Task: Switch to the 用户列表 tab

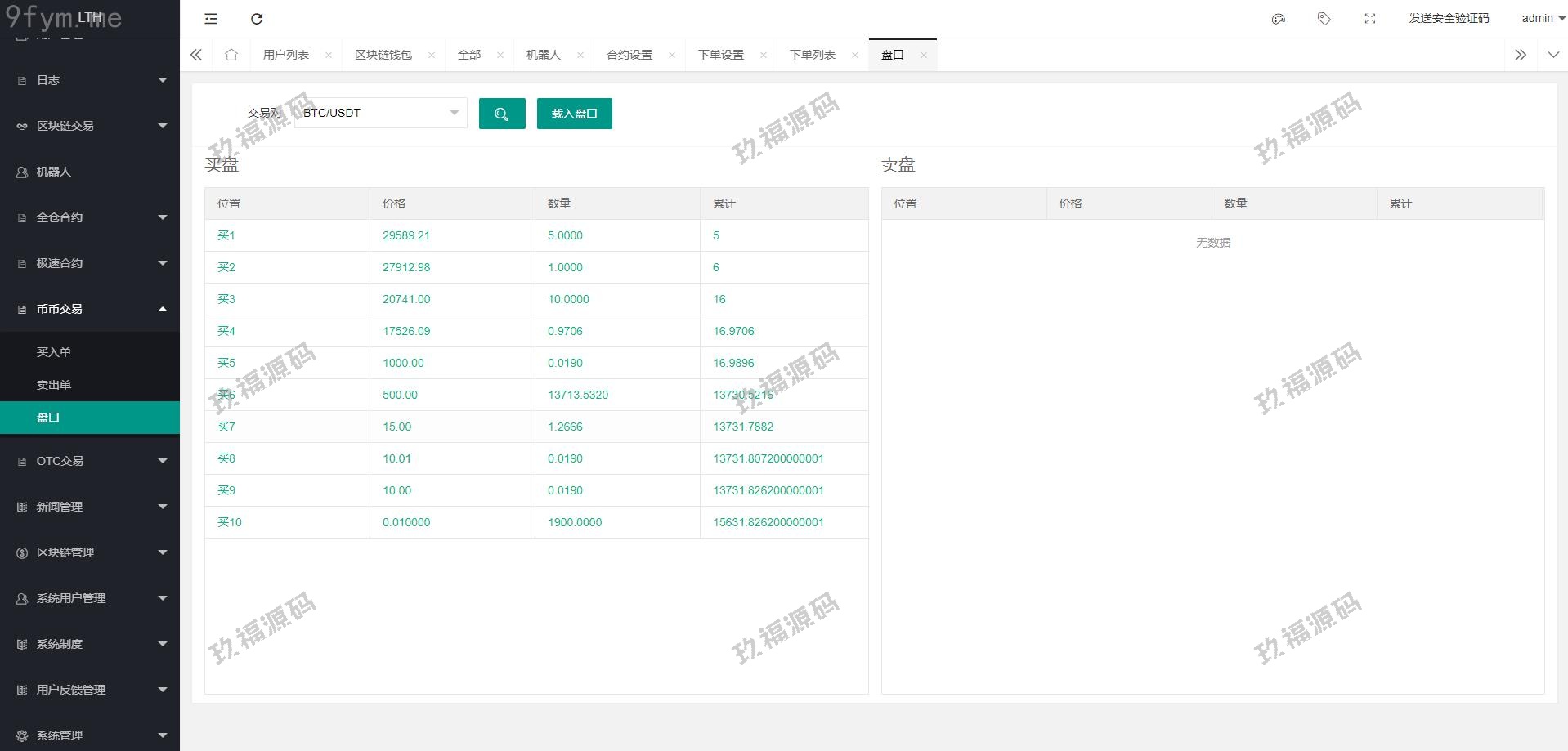Action: pos(286,55)
